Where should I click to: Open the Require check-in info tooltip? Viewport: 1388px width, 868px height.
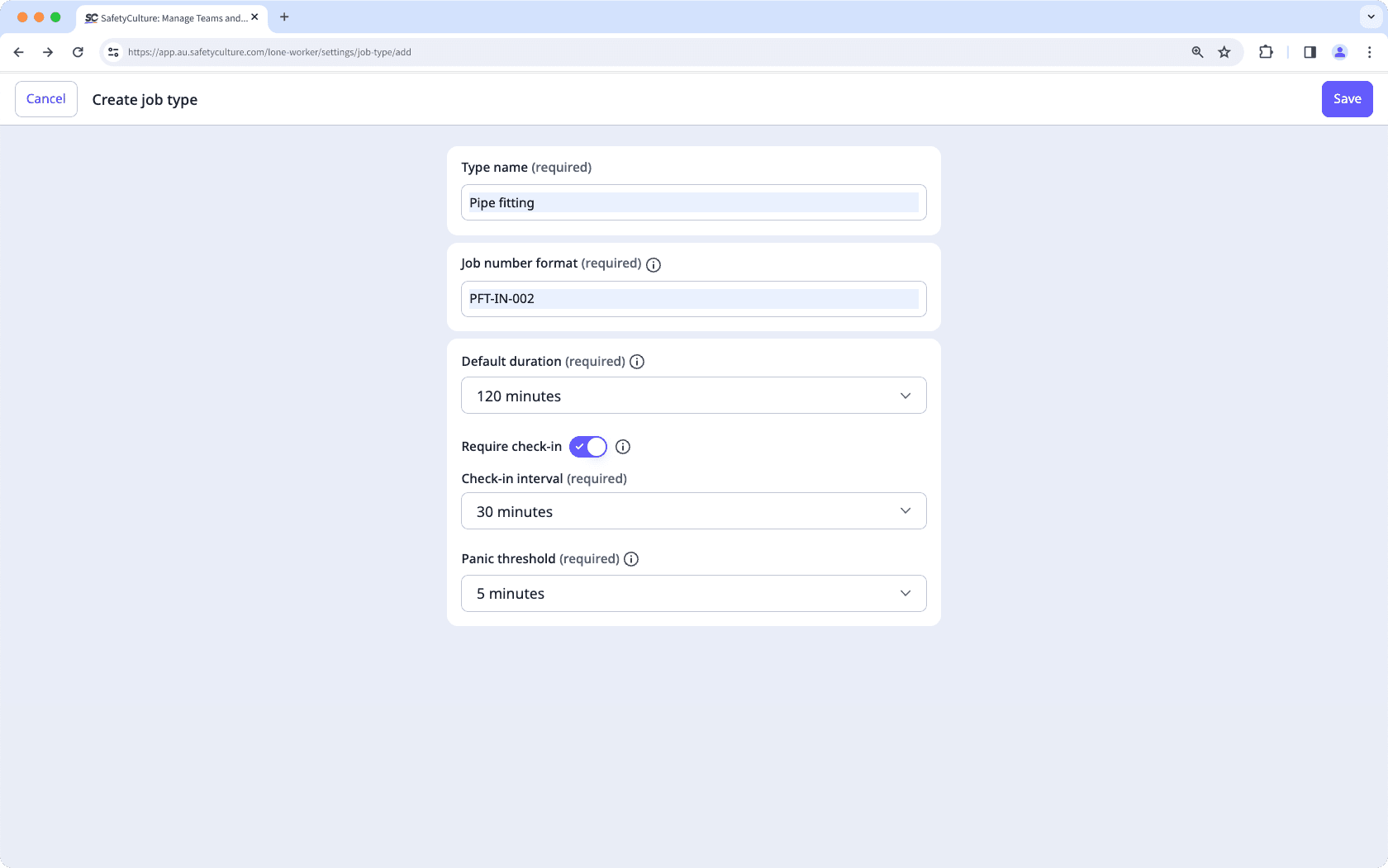pos(622,446)
